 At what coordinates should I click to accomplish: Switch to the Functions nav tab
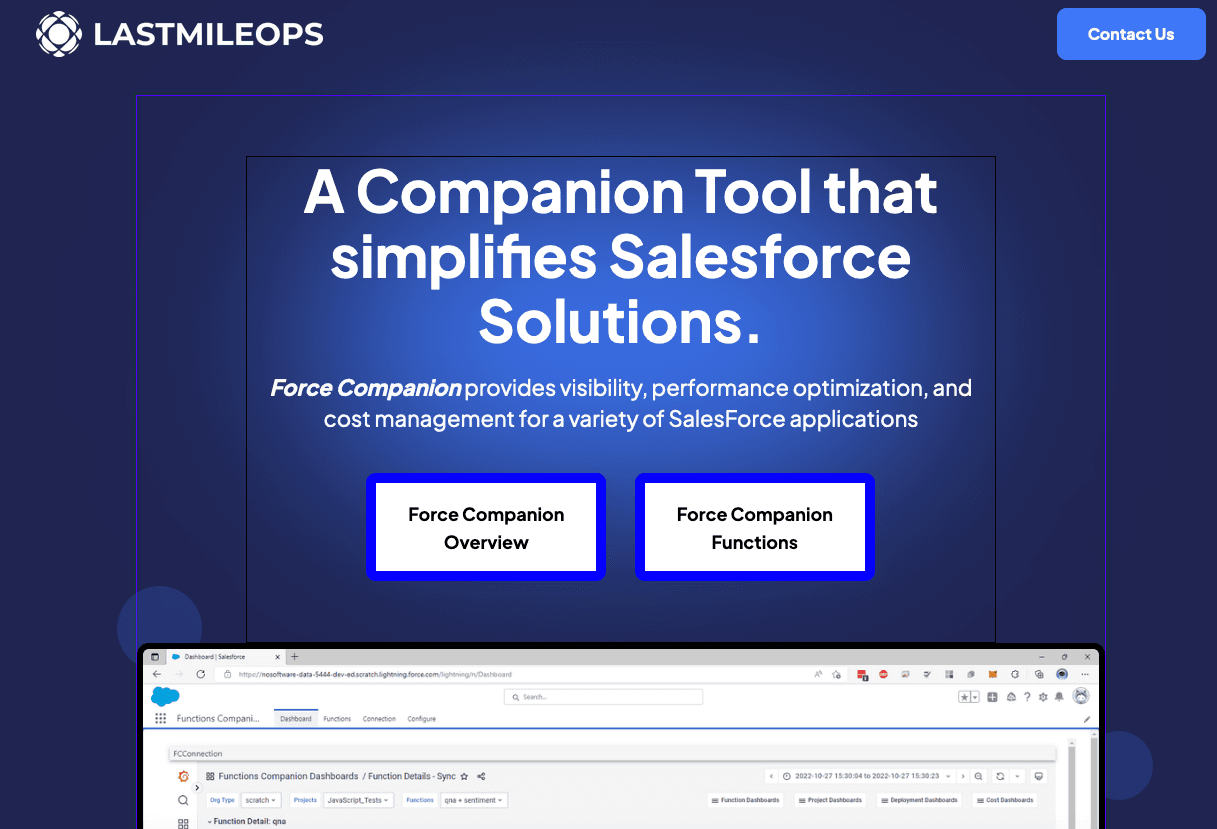click(337, 718)
